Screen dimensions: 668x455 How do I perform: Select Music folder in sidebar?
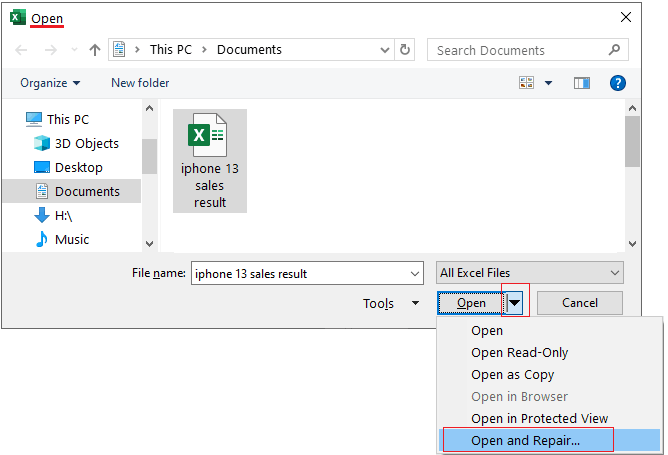(x=72, y=239)
